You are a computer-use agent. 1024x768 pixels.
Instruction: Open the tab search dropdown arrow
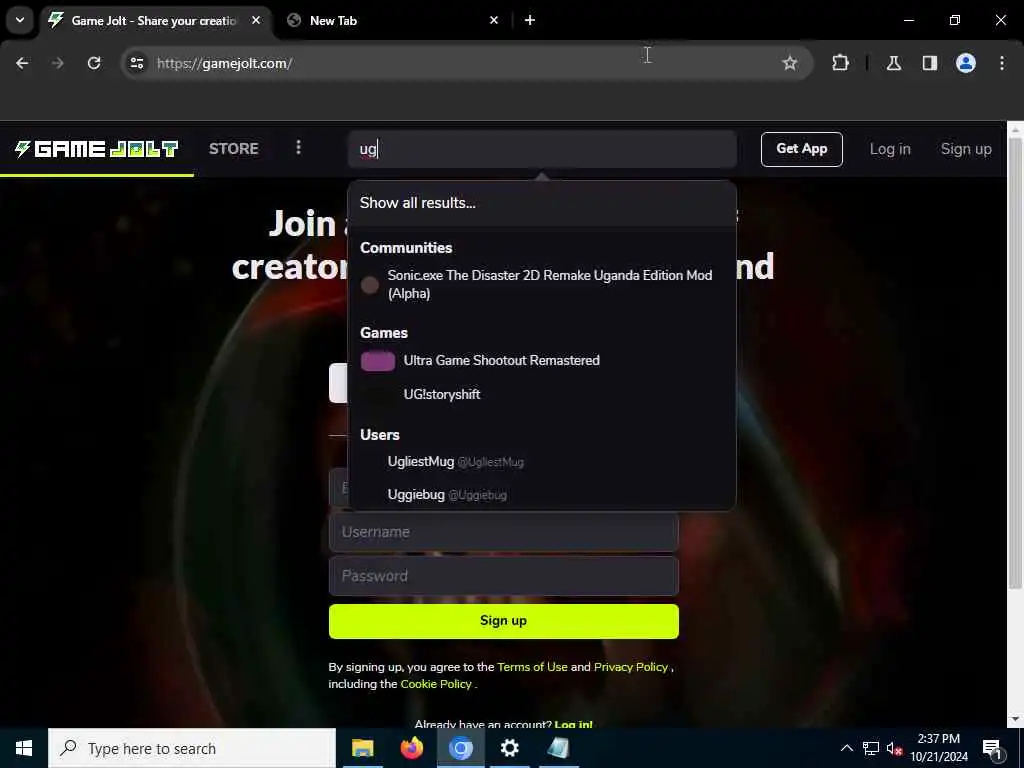(20, 20)
